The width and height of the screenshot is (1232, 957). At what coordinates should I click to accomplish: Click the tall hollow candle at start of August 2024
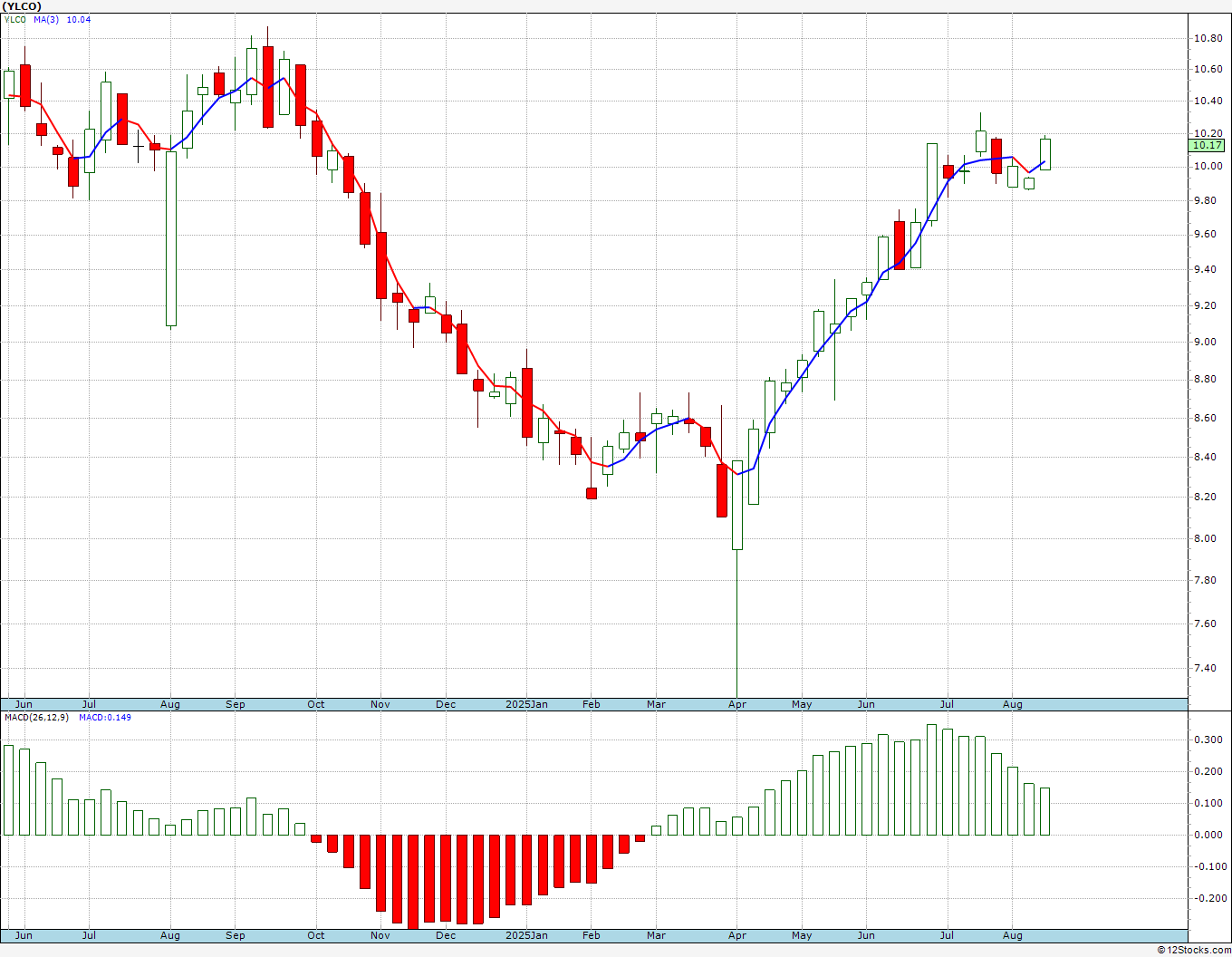(170, 237)
